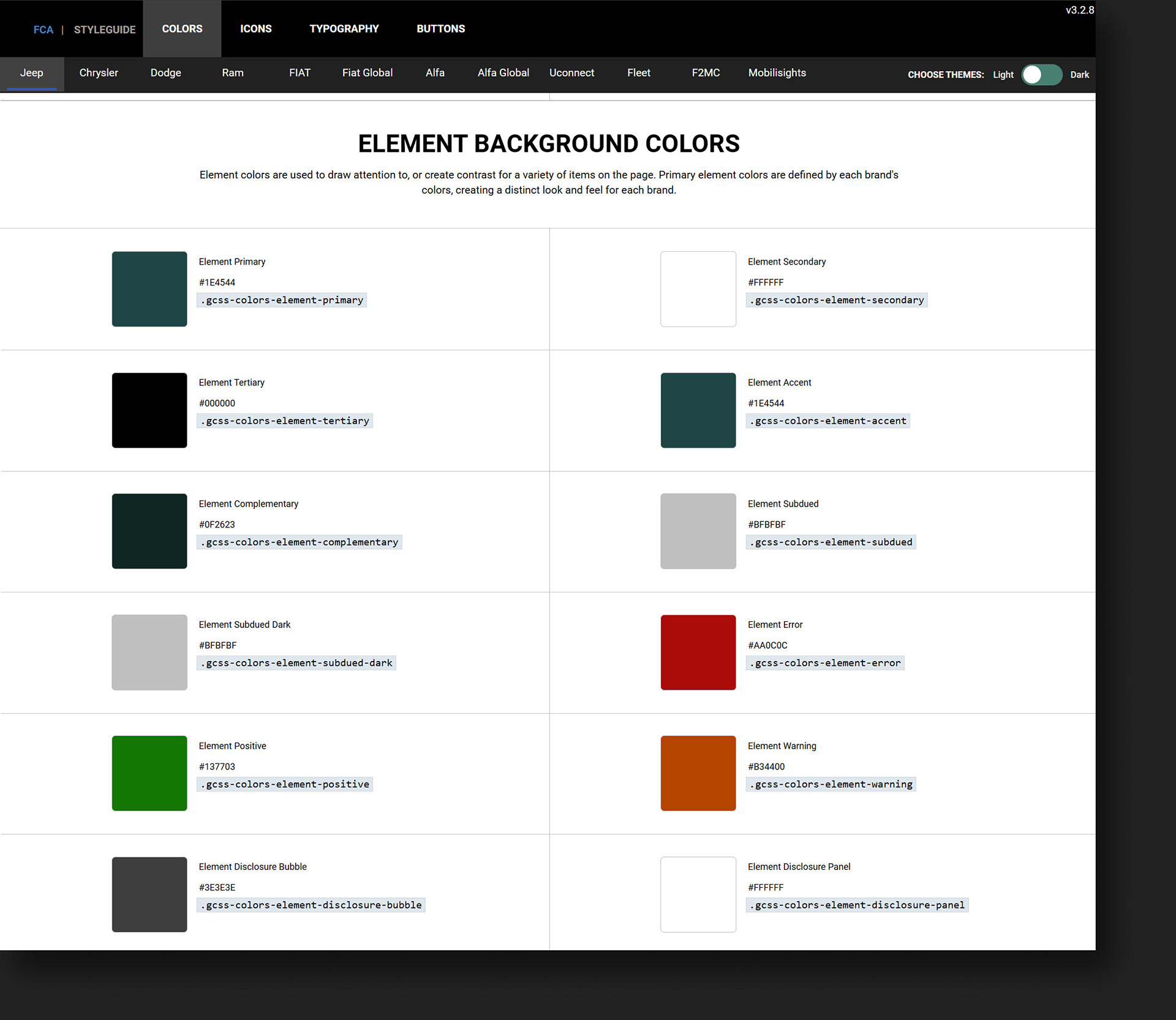Screen dimensions: 1176x1020
Task: Click the .gcss-colors-element-subdued-dark class code
Action: point(296,663)
